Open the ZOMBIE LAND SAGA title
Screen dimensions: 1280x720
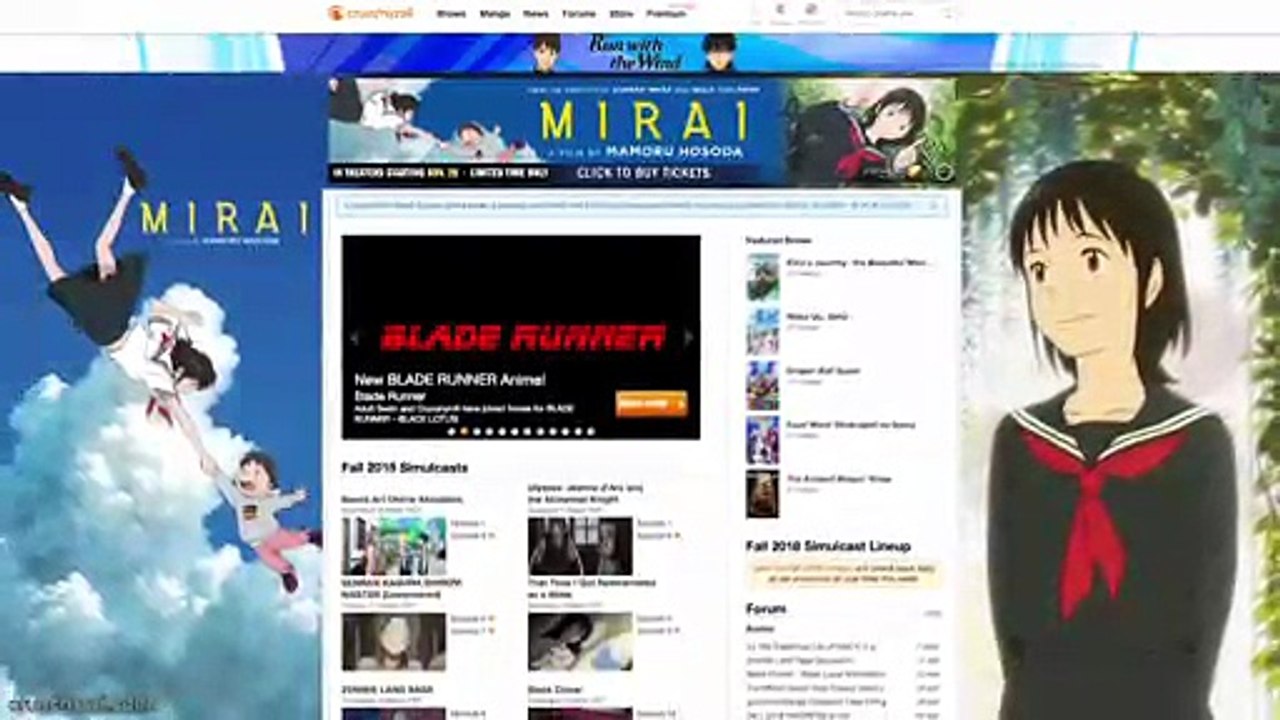pos(388,690)
